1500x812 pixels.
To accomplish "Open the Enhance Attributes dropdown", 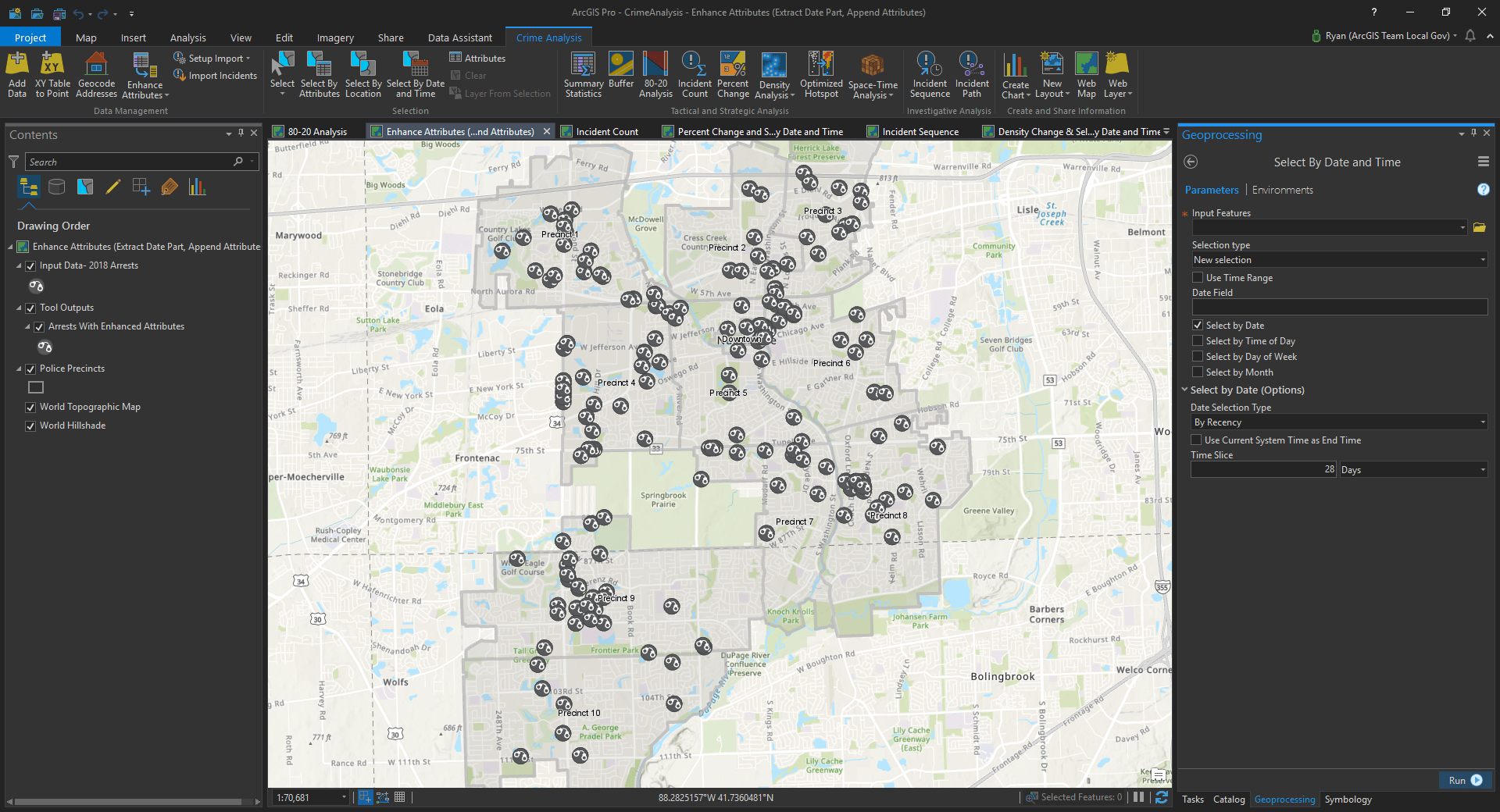I will pos(145,90).
